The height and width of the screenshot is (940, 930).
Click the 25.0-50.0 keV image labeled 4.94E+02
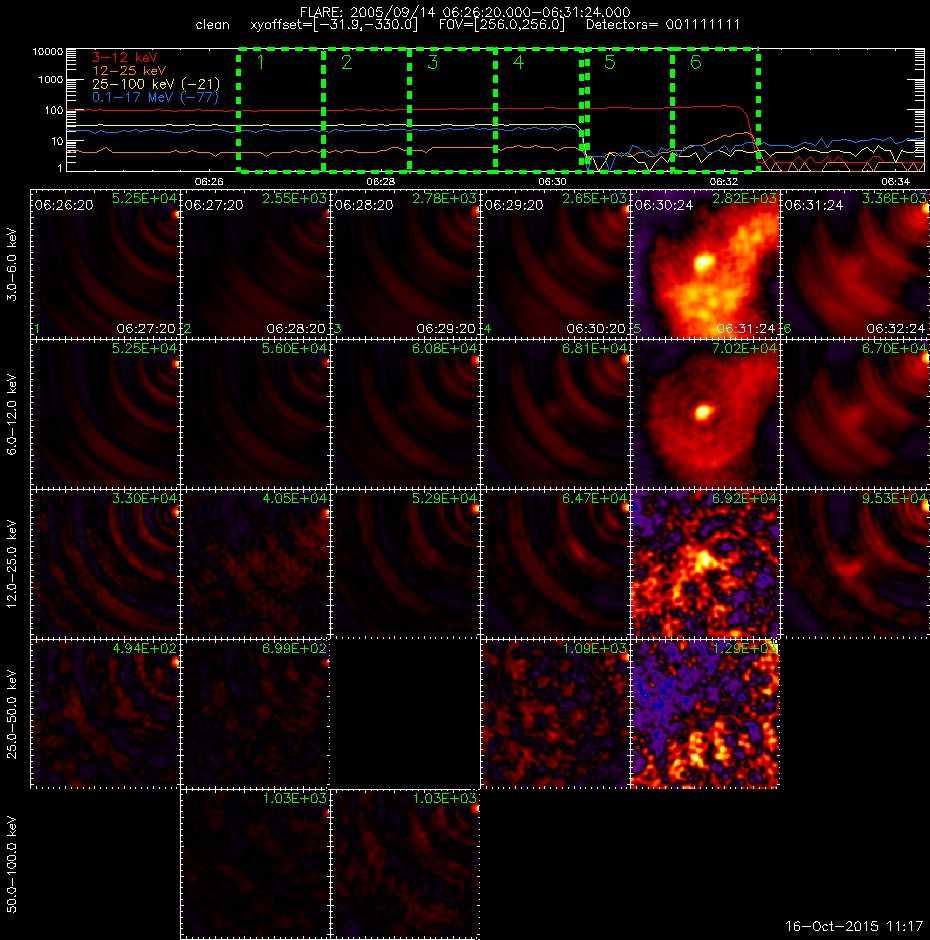click(105, 714)
